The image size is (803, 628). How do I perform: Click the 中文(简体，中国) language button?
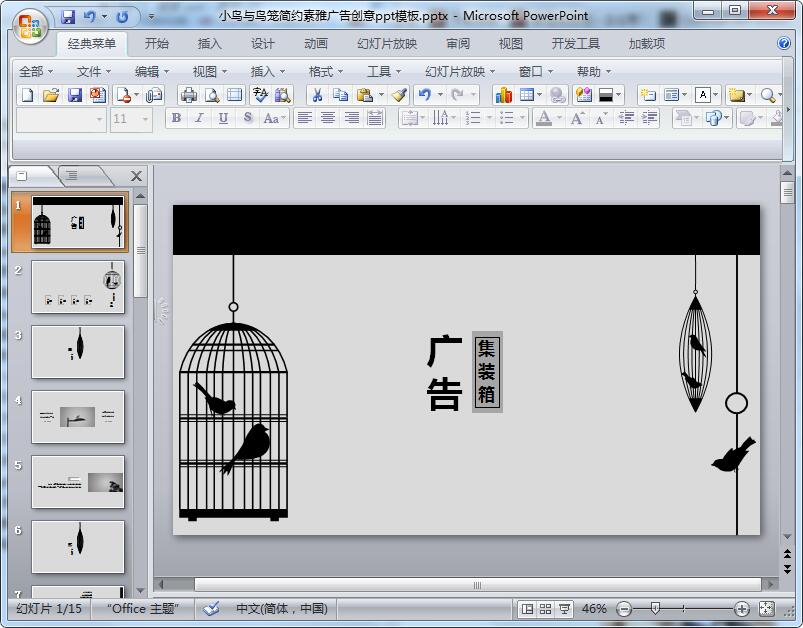point(282,609)
